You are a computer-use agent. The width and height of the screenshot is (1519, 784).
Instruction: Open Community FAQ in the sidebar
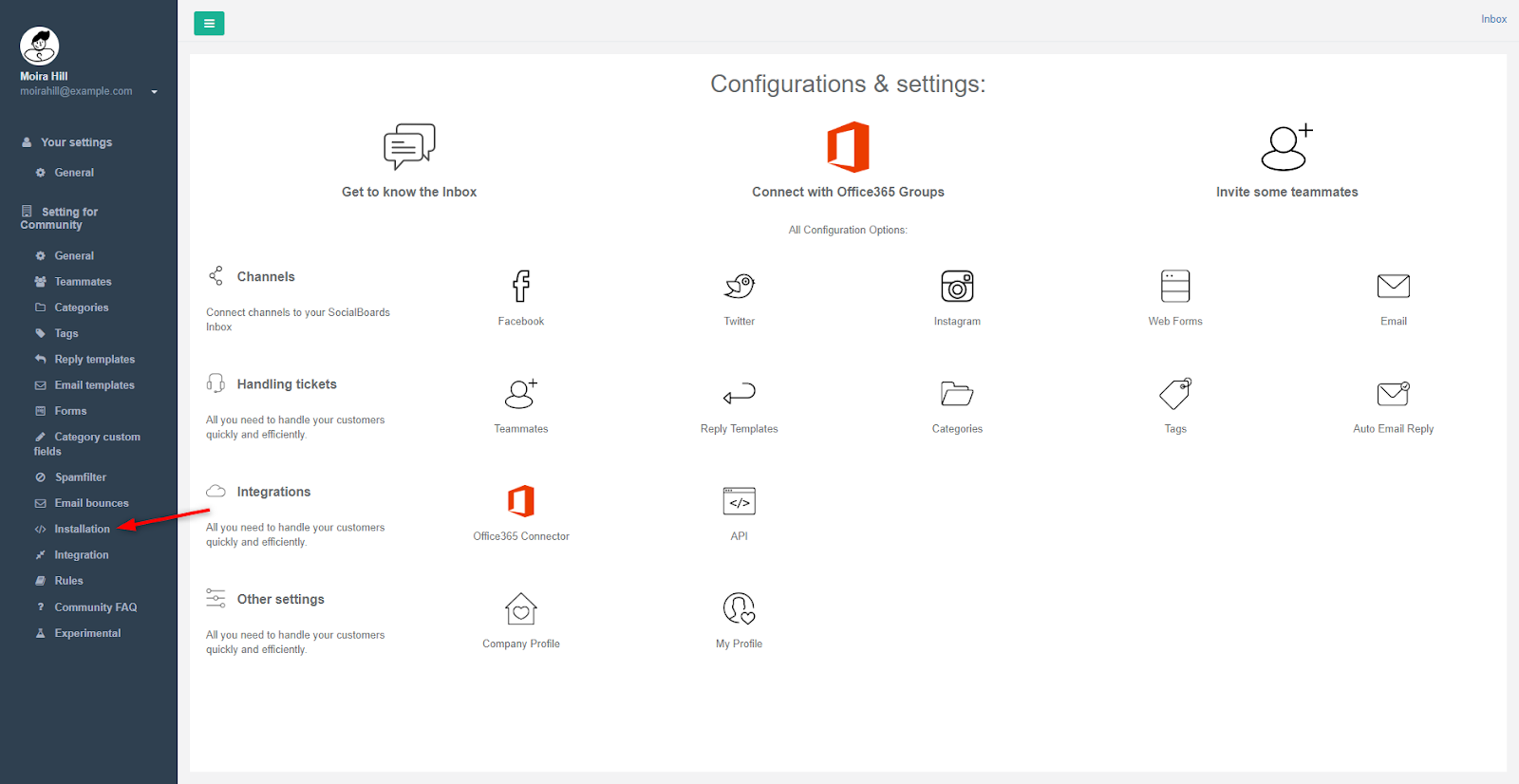coord(96,607)
